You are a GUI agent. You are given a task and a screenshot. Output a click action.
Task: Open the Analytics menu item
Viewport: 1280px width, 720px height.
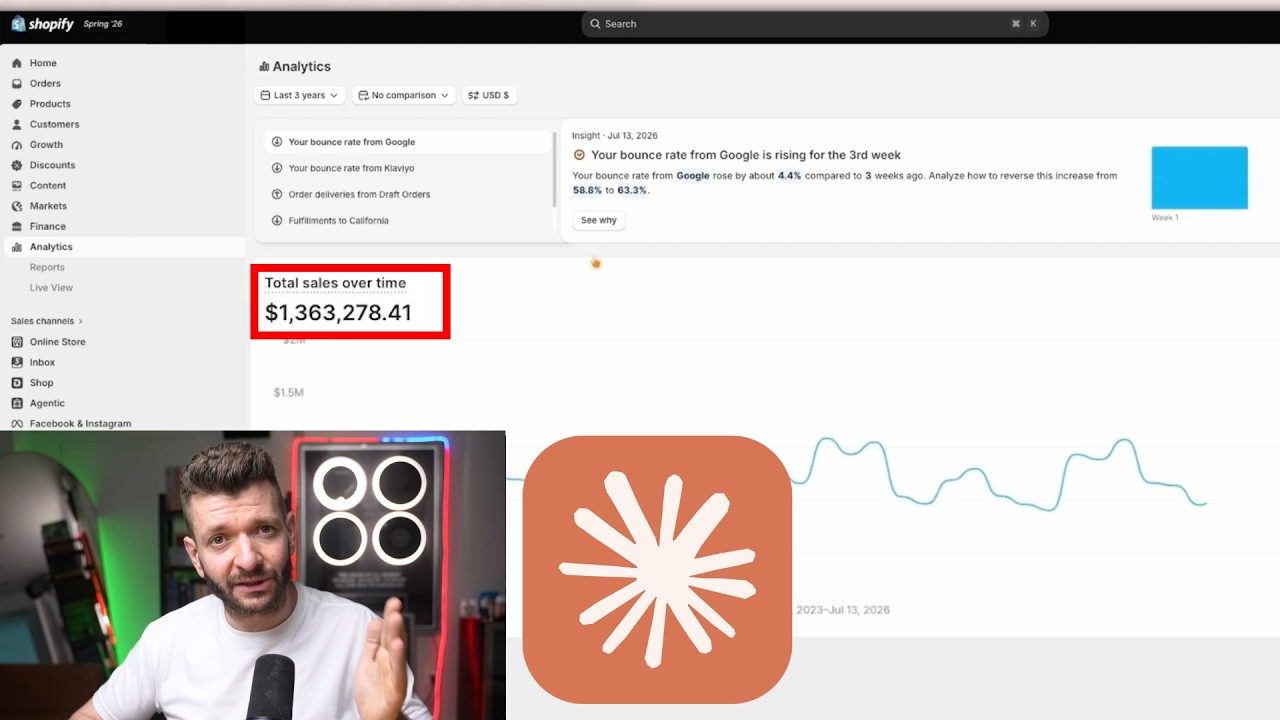click(x=122, y=247)
